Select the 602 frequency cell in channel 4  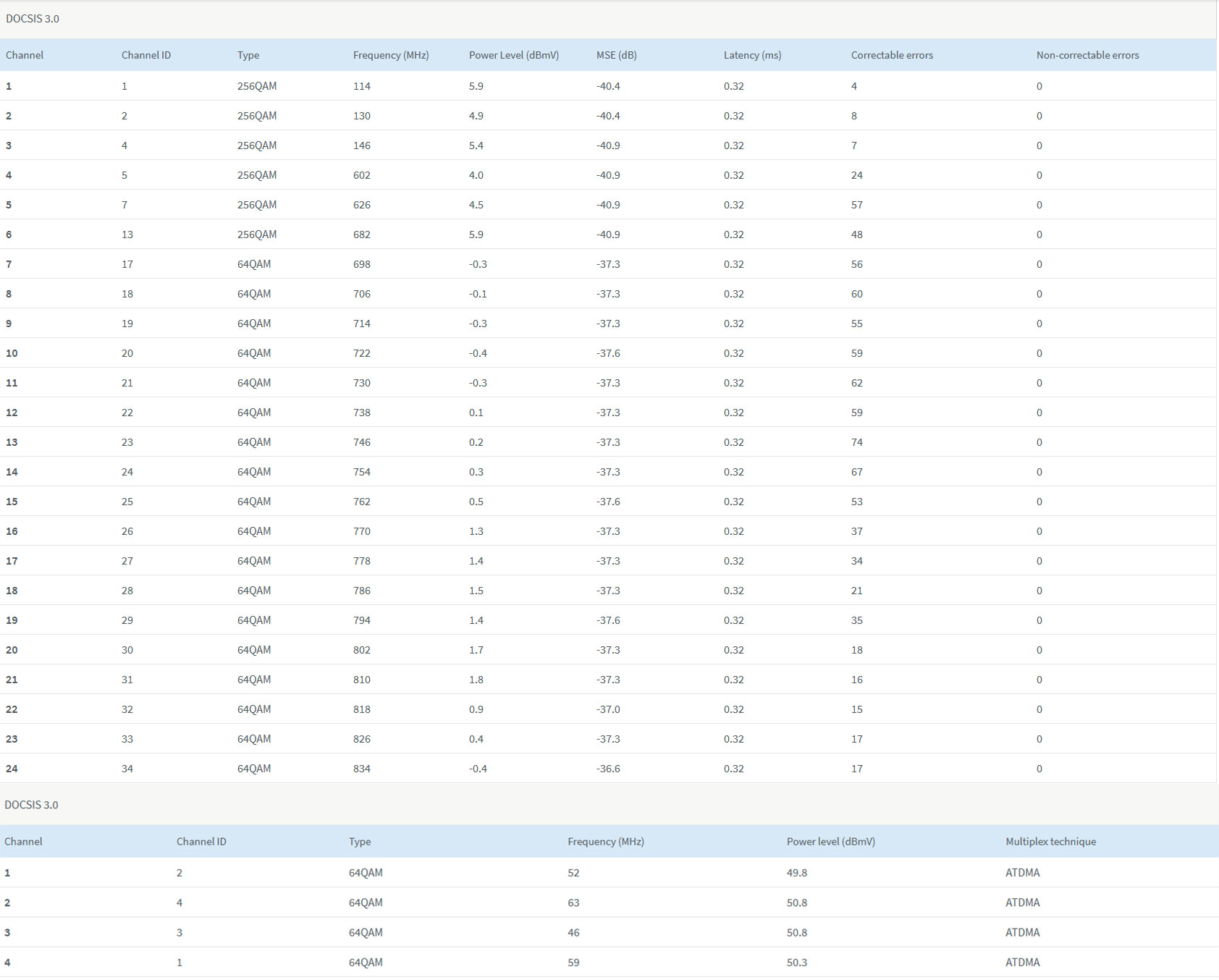point(362,175)
